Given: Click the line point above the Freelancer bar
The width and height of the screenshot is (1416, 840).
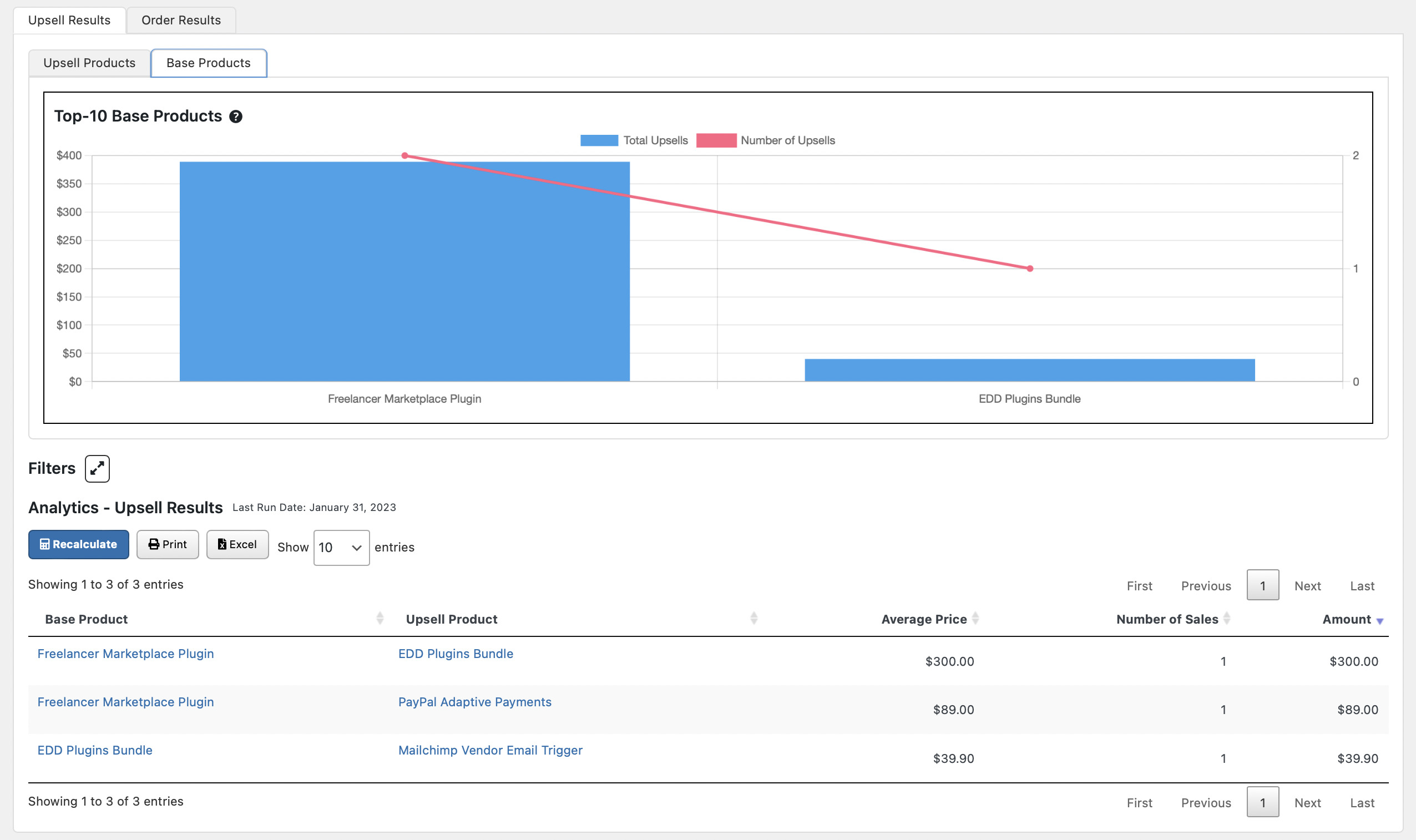Looking at the screenshot, I should [x=404, y=156].
